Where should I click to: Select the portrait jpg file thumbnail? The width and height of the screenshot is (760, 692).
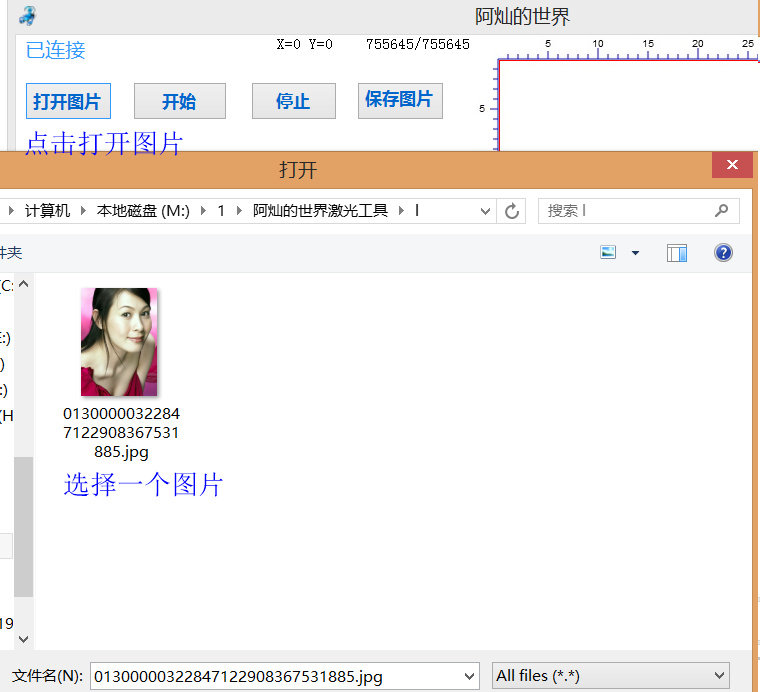click(119, 342)
